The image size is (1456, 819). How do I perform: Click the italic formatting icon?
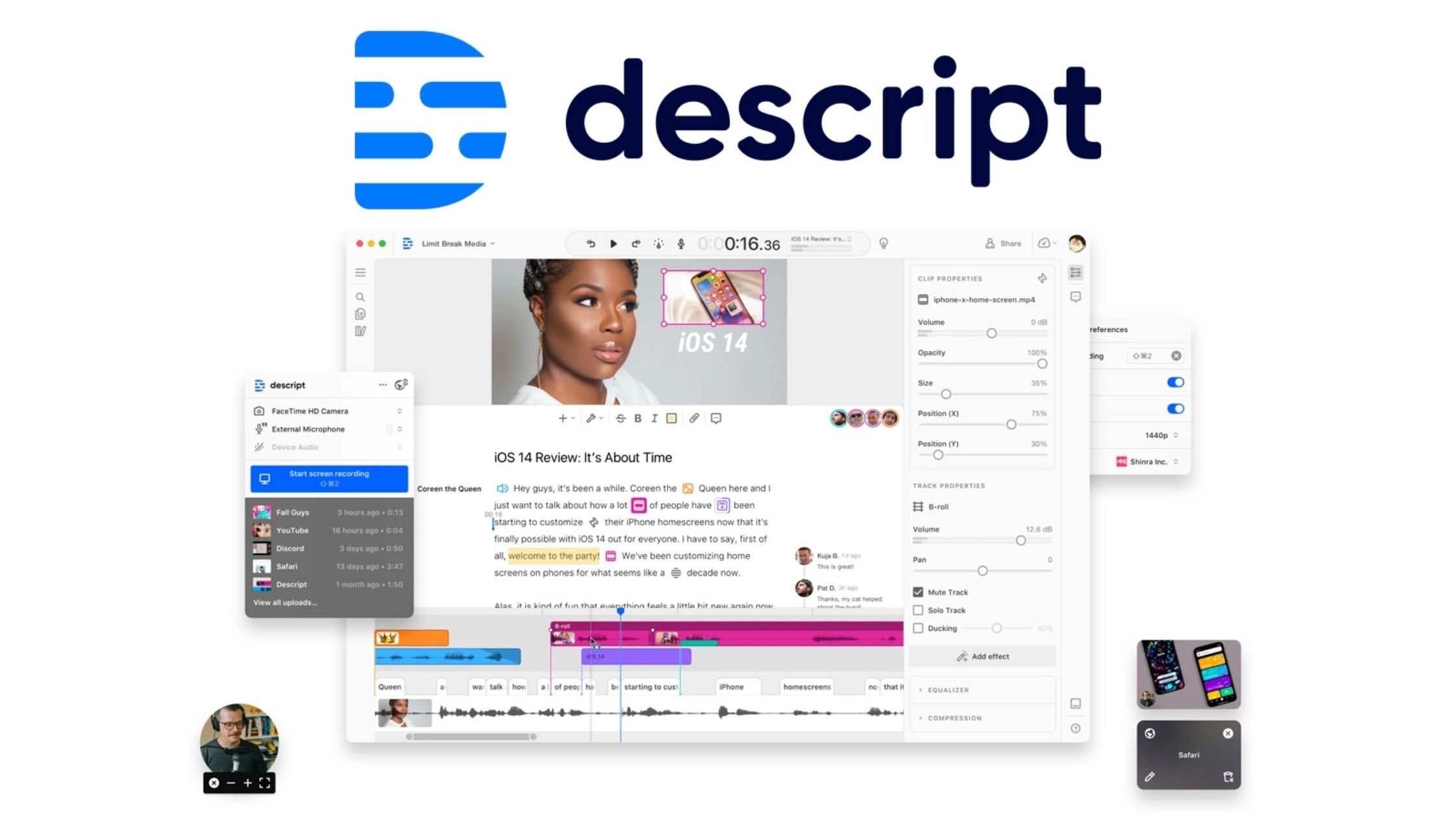(x=654, y=418)
